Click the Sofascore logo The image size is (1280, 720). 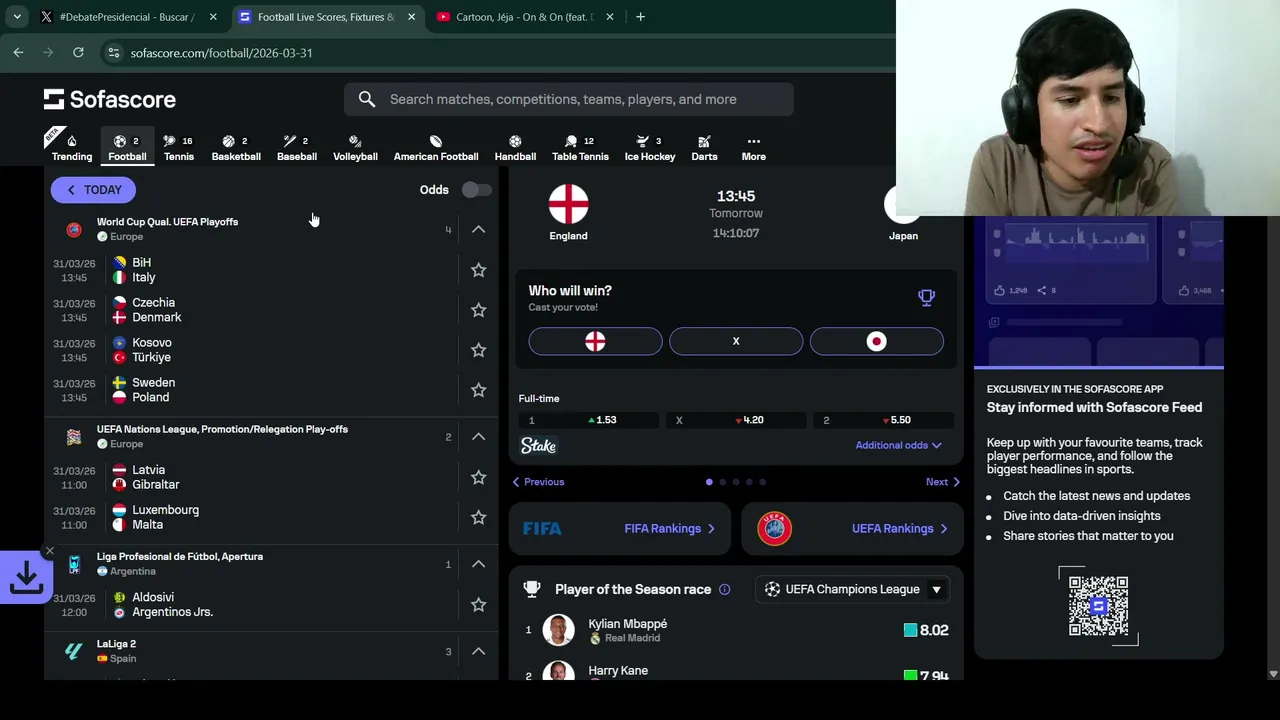110,99
